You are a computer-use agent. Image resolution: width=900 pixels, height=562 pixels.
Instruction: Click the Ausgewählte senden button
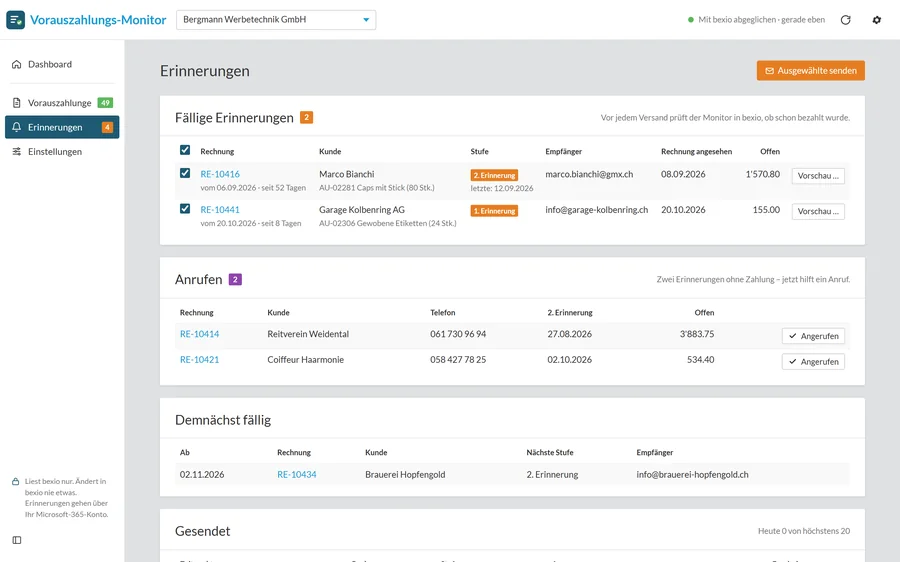pyautogui.click(x=810, y=71)
